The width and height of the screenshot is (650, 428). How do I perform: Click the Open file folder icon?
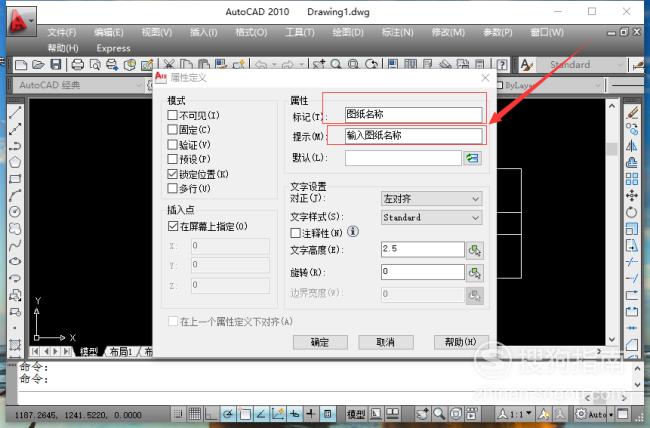(x=38, y=65)
